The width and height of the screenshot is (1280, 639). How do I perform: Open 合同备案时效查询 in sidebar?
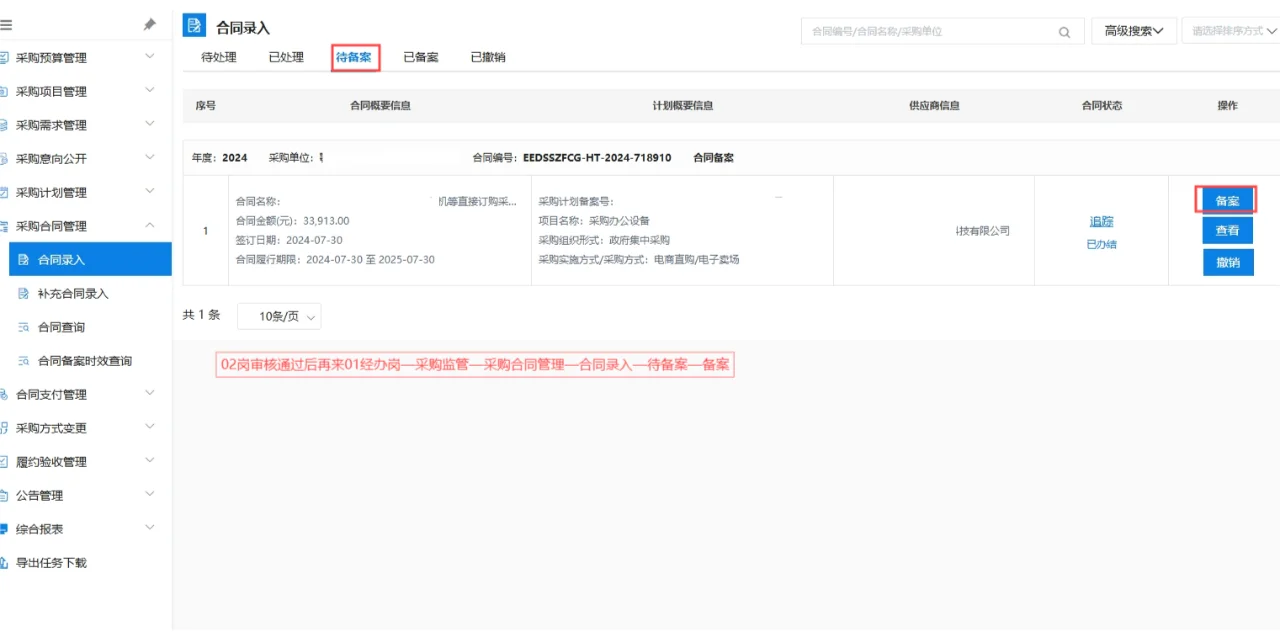click(x=85, y=361)
